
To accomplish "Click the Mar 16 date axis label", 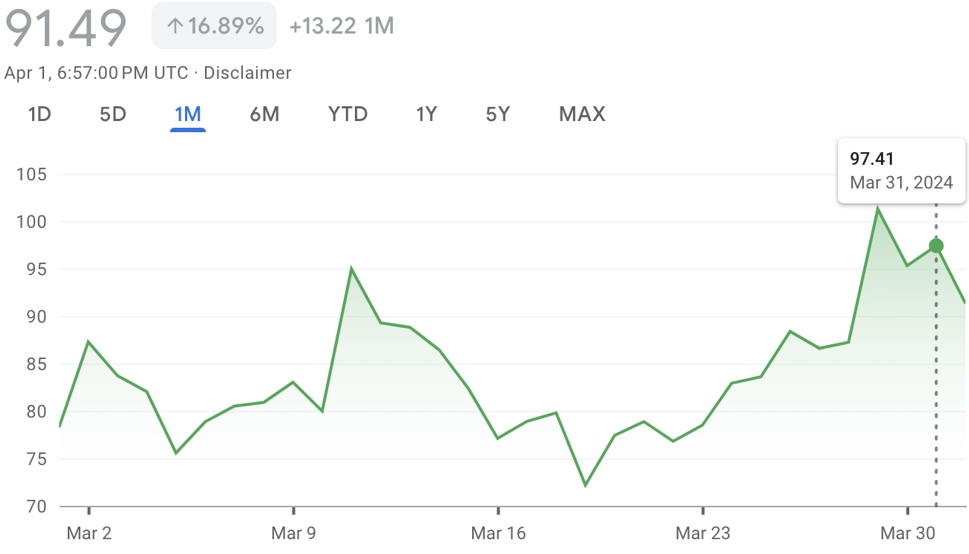I will tap(499, 534).
